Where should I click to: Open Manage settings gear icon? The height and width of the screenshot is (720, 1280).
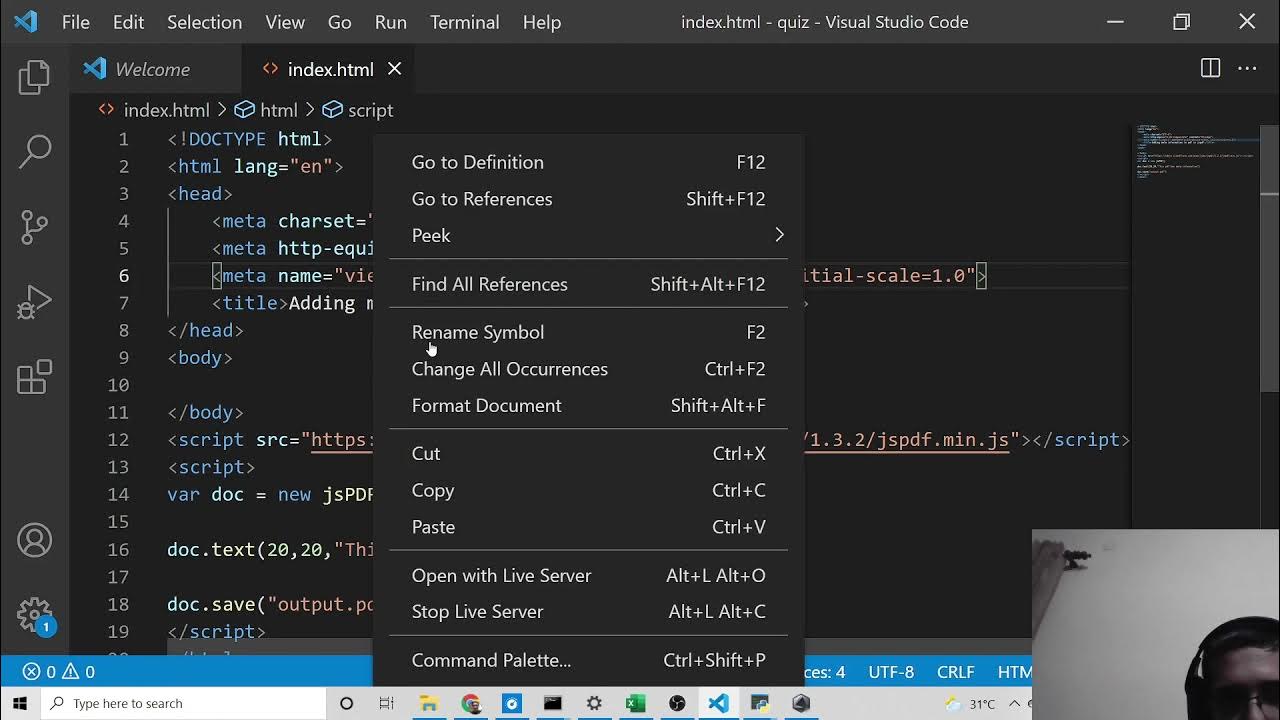click(34, 614)
